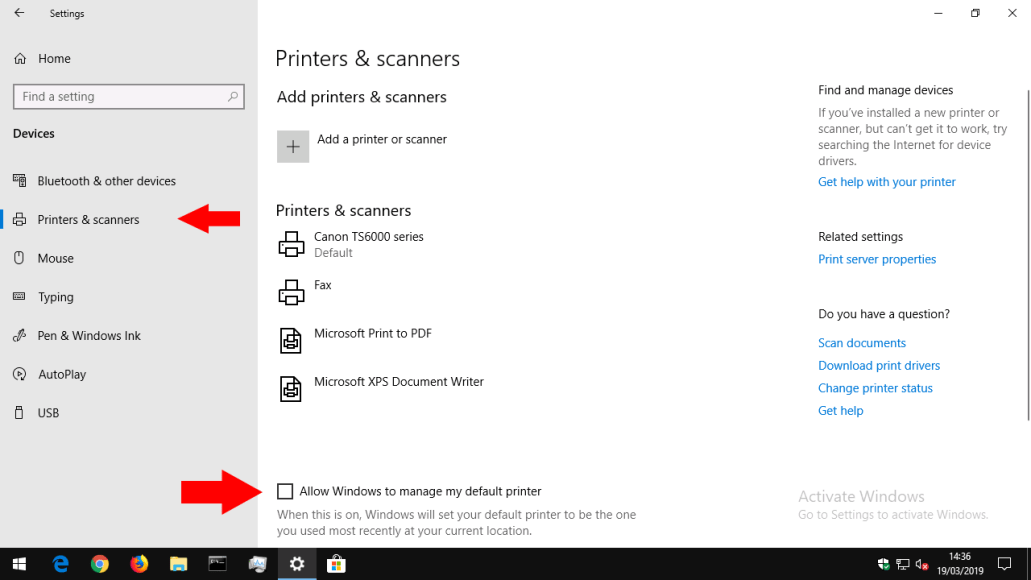Click the Fax printer icon
1031x580 pixels.
[x=291, y=292]
